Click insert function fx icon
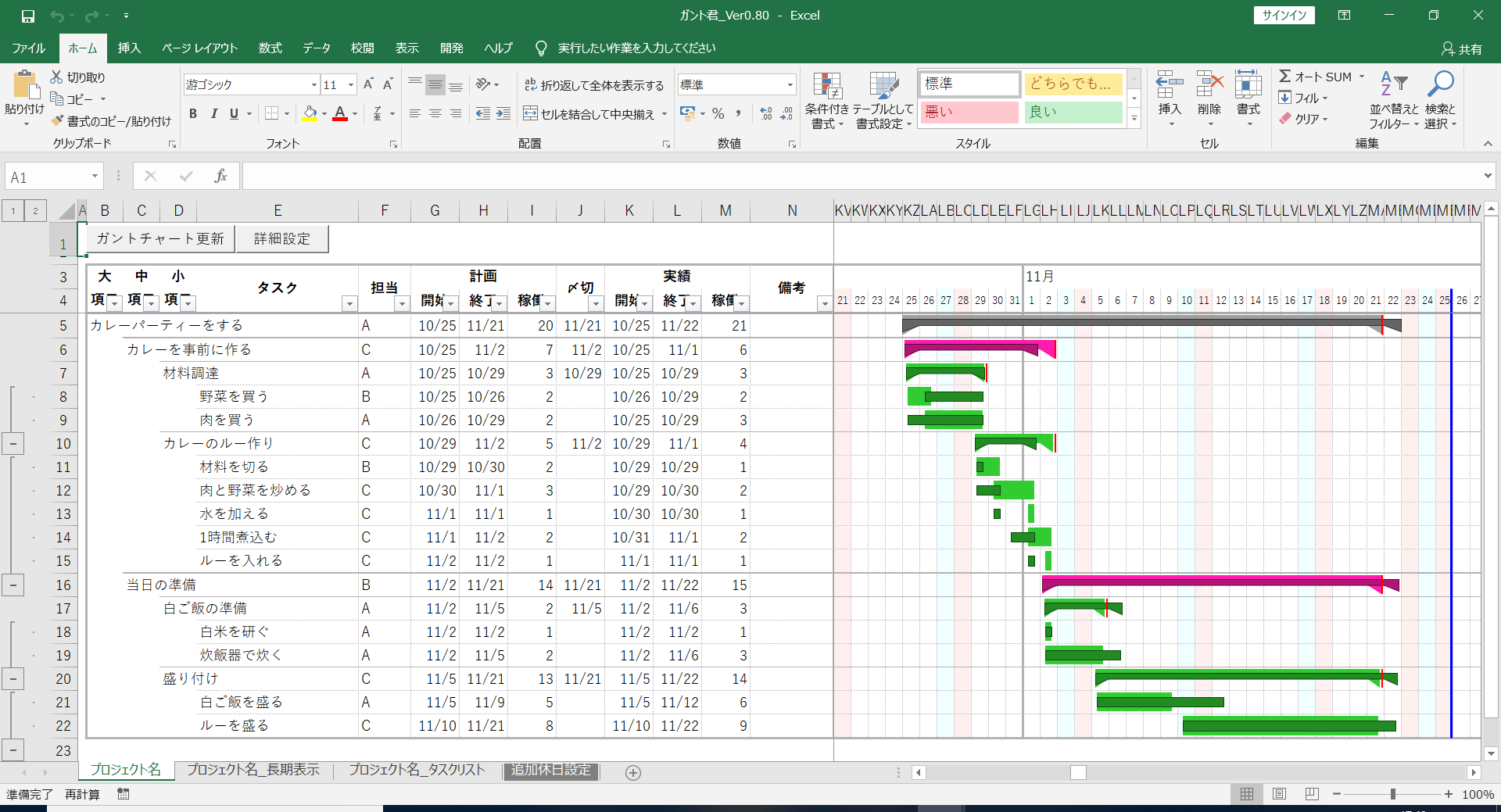Image resolution: width=1501 pixels, height=812 pixels. coord(221,177)
